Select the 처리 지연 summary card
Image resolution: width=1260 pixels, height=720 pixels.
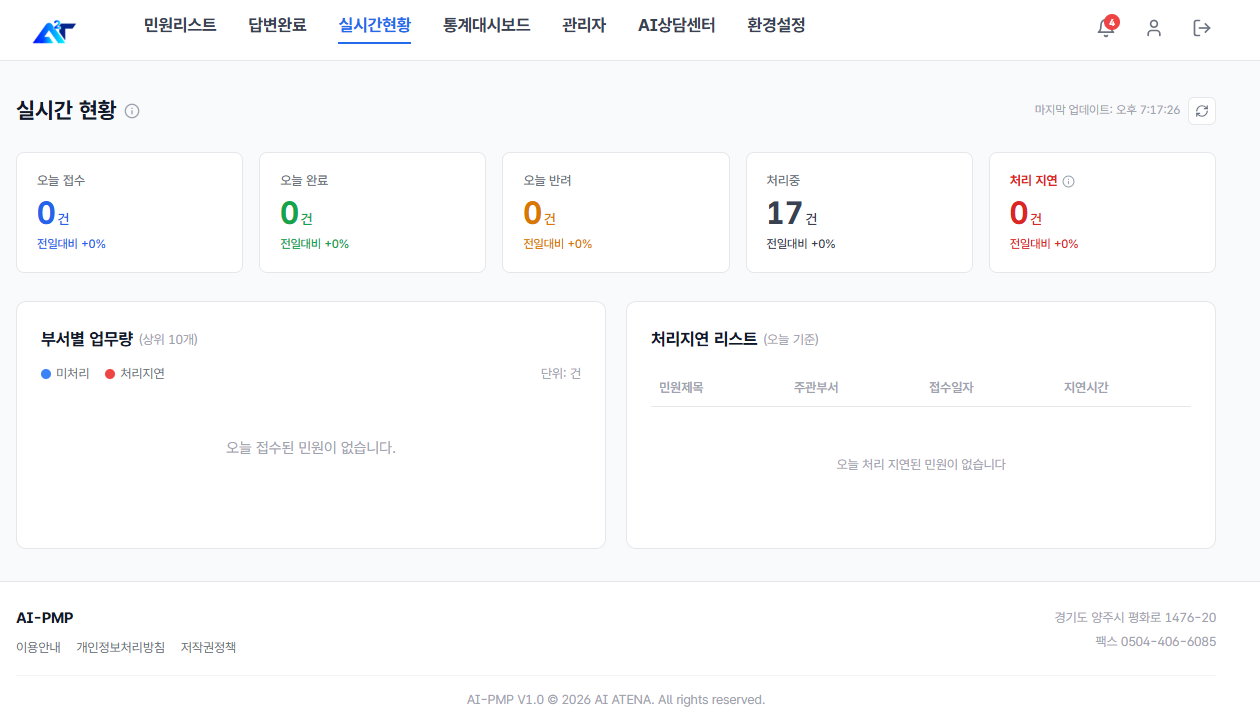pyautogui.click(x=1102, y=212)
